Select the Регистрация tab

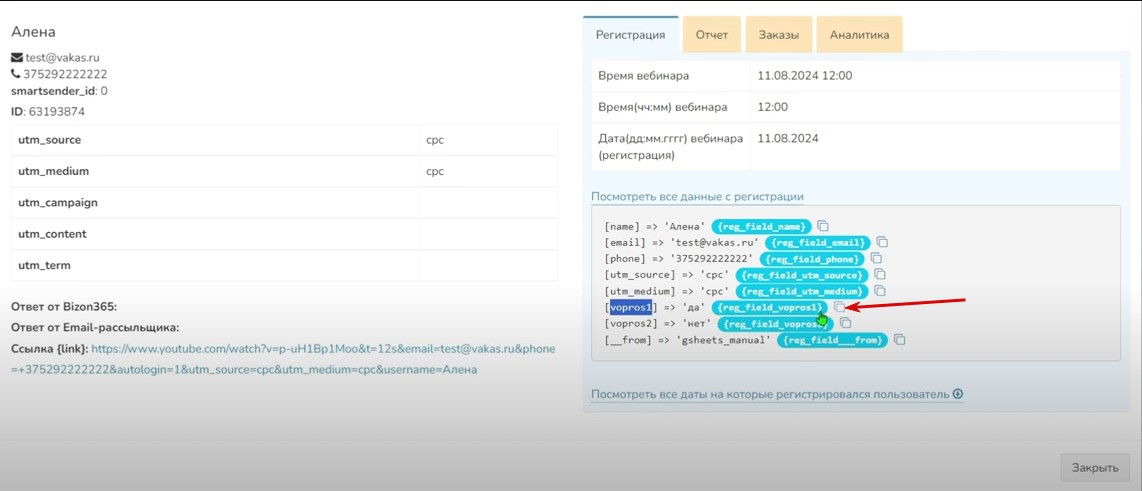point(630,35)
